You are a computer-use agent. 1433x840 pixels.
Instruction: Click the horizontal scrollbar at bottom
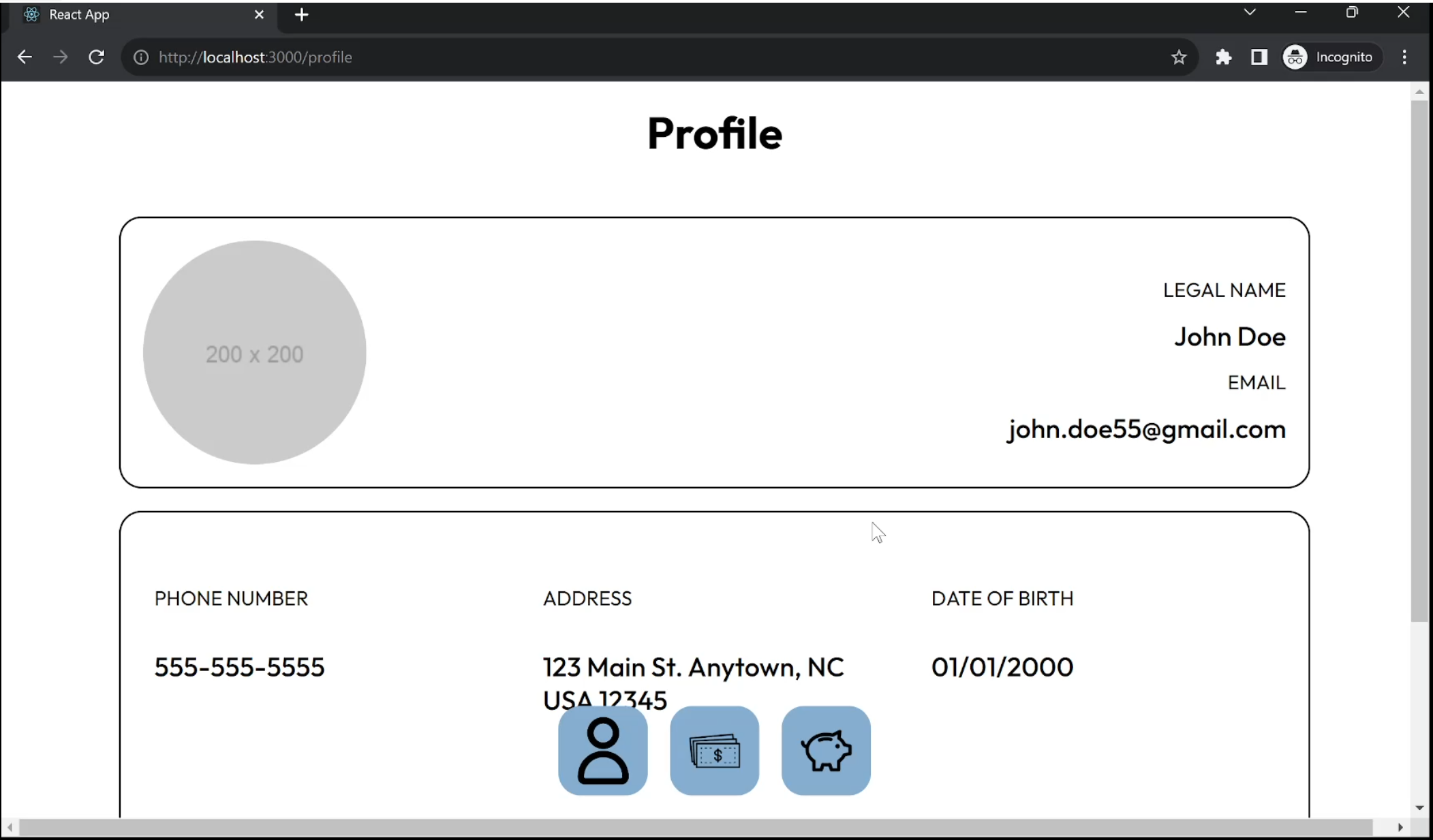695,827
